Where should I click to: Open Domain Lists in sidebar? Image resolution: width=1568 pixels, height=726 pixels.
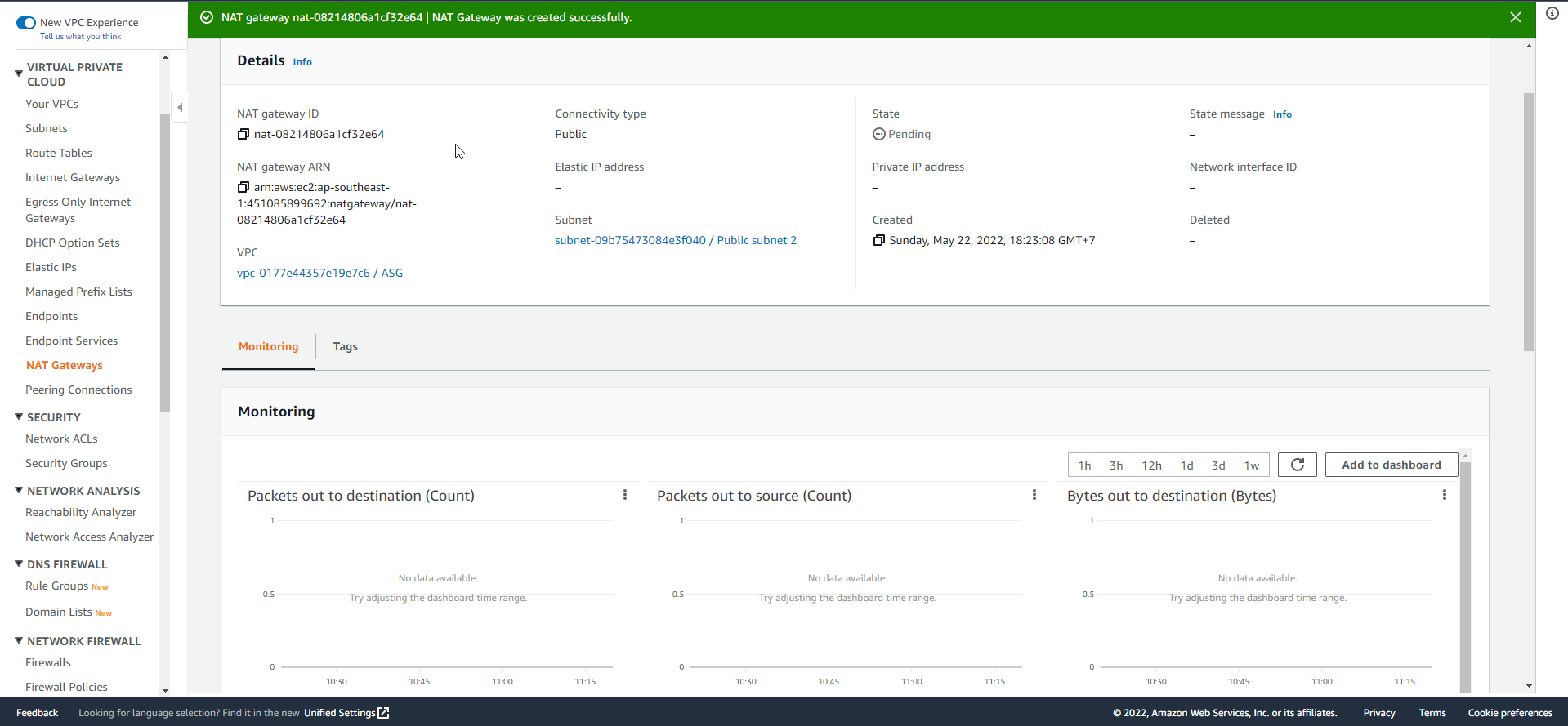pyautogui.click(x=58, y=612)
